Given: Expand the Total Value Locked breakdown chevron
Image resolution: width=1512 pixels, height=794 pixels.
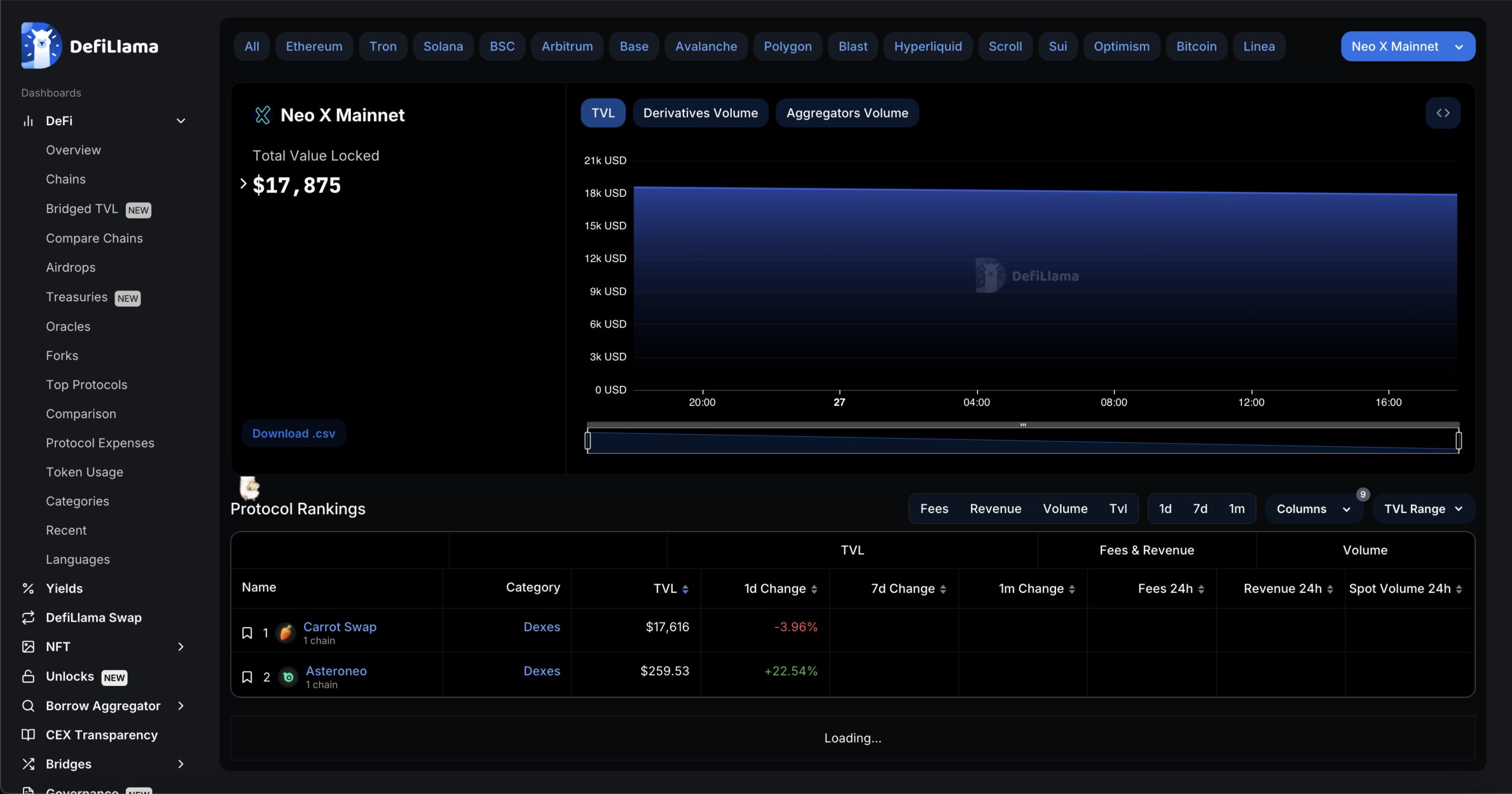Looking at the screenshot, I should point(243,184).
